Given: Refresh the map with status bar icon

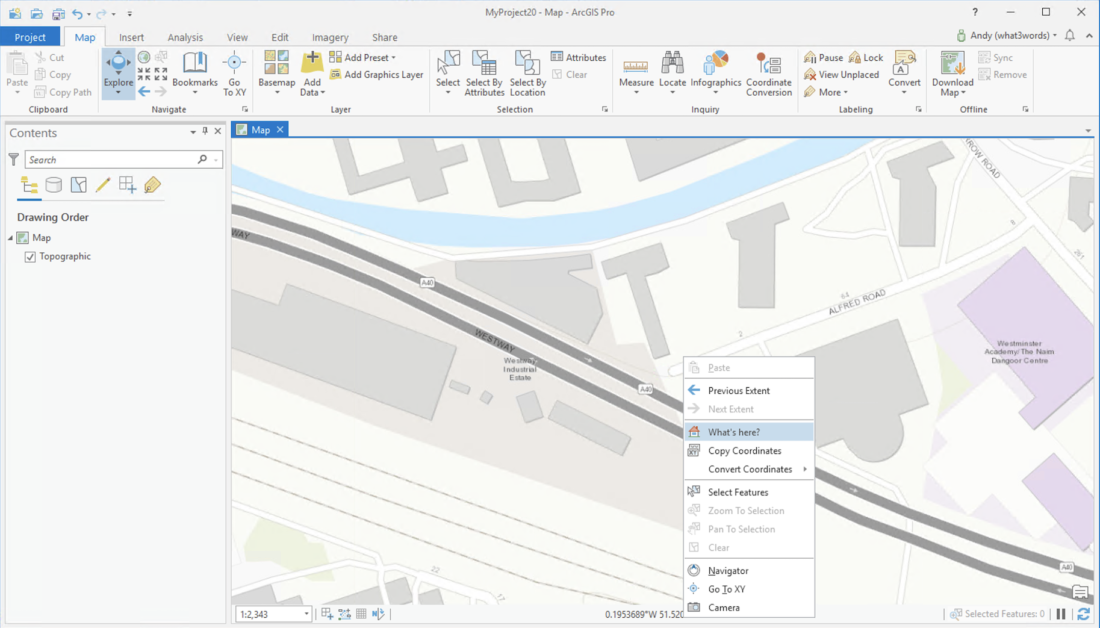Looking at the screenshot, I should pyautogui.click(x=1084, y=614).
